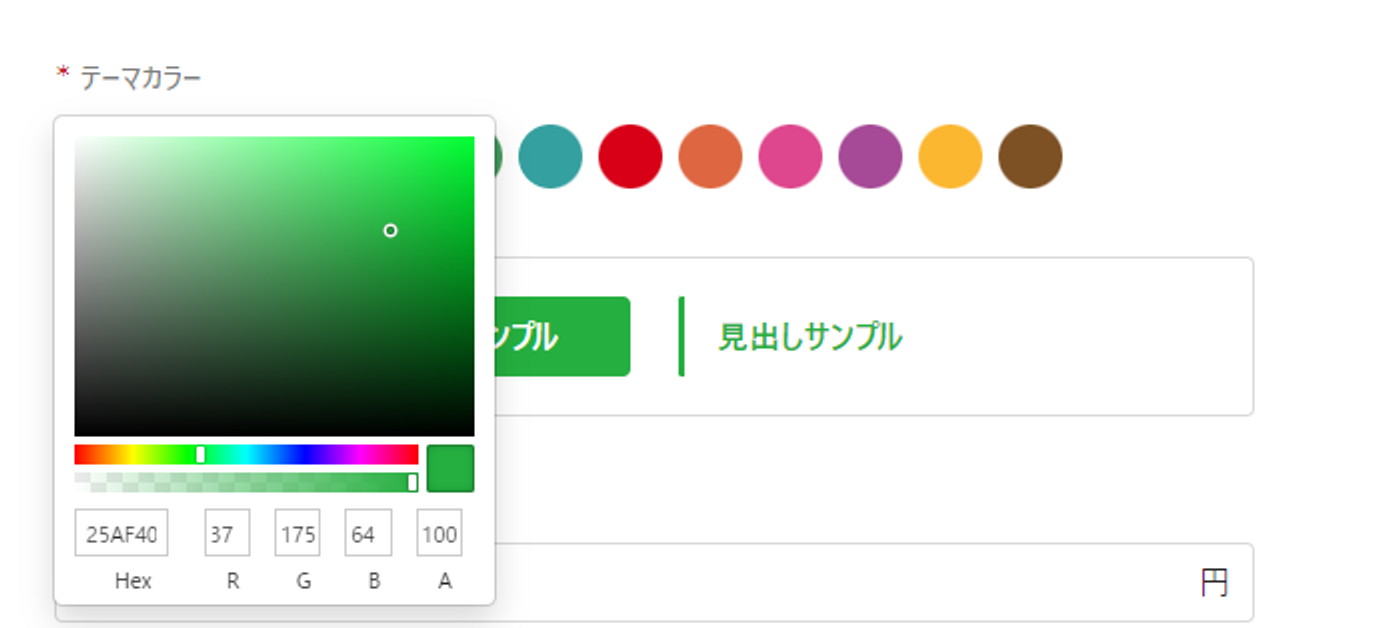Click the alpha transparency slider handle
Viewport: 1374px width, 628px height.
click(412, 483)
